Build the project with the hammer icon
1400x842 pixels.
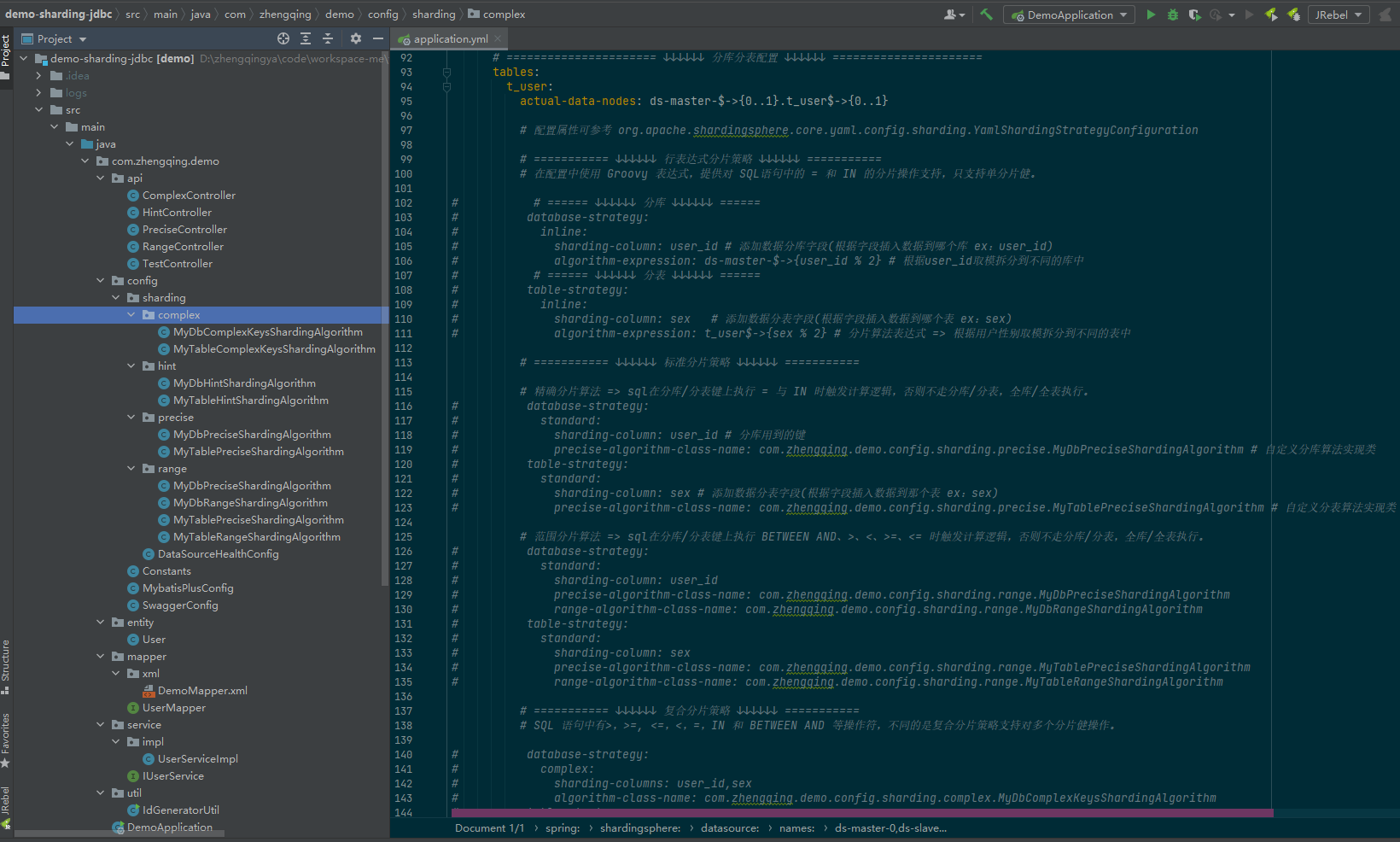988,15
